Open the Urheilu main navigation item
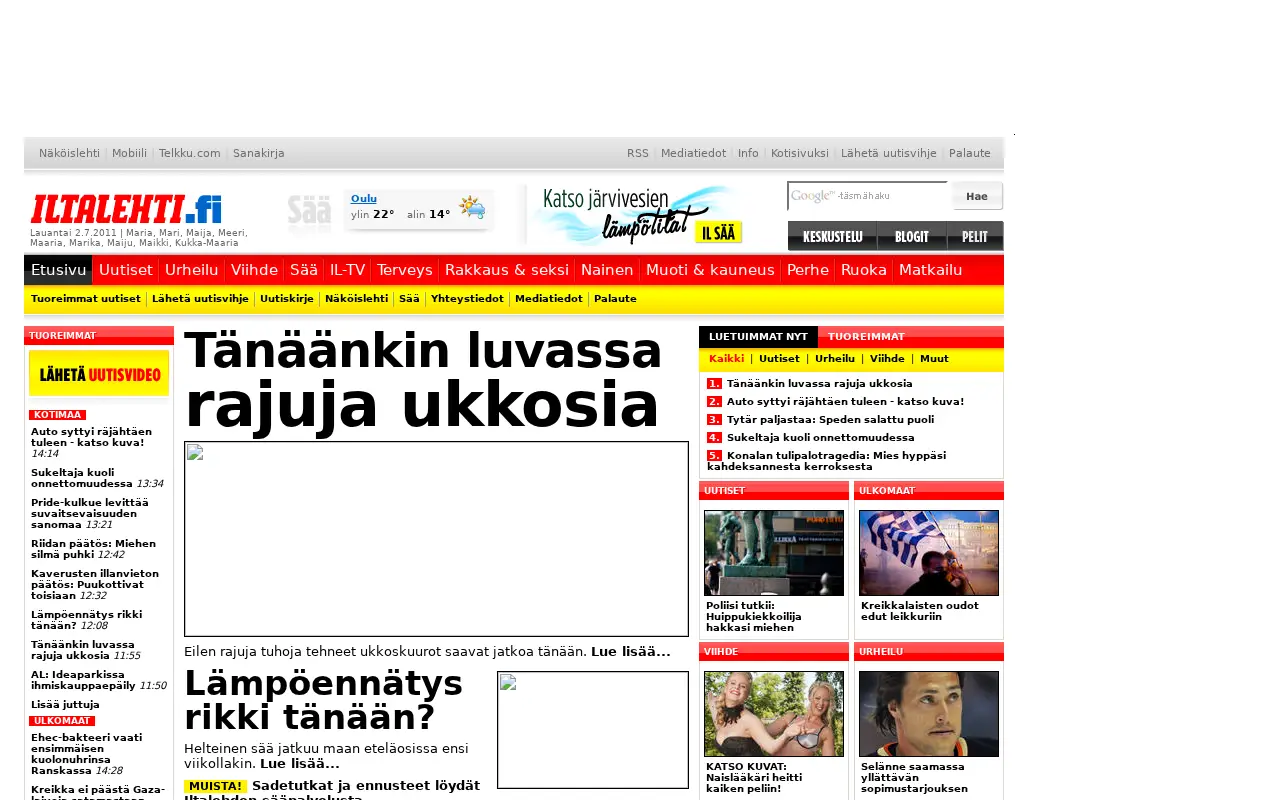 192,270
